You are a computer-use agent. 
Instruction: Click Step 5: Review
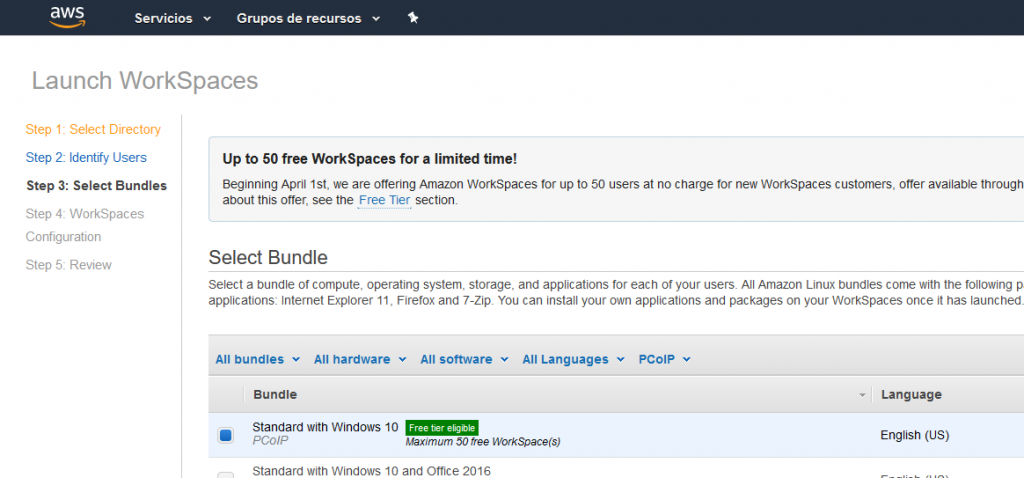[x=69, y=264]
